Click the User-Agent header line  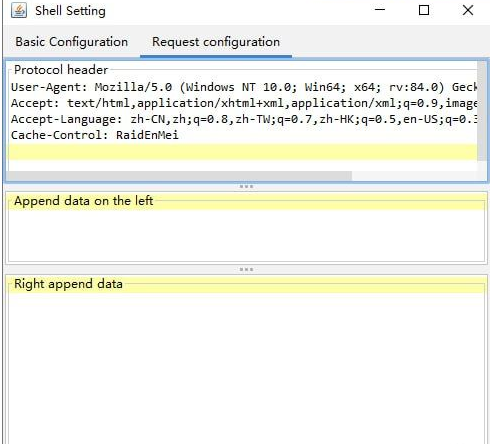[x=244, y=87]
